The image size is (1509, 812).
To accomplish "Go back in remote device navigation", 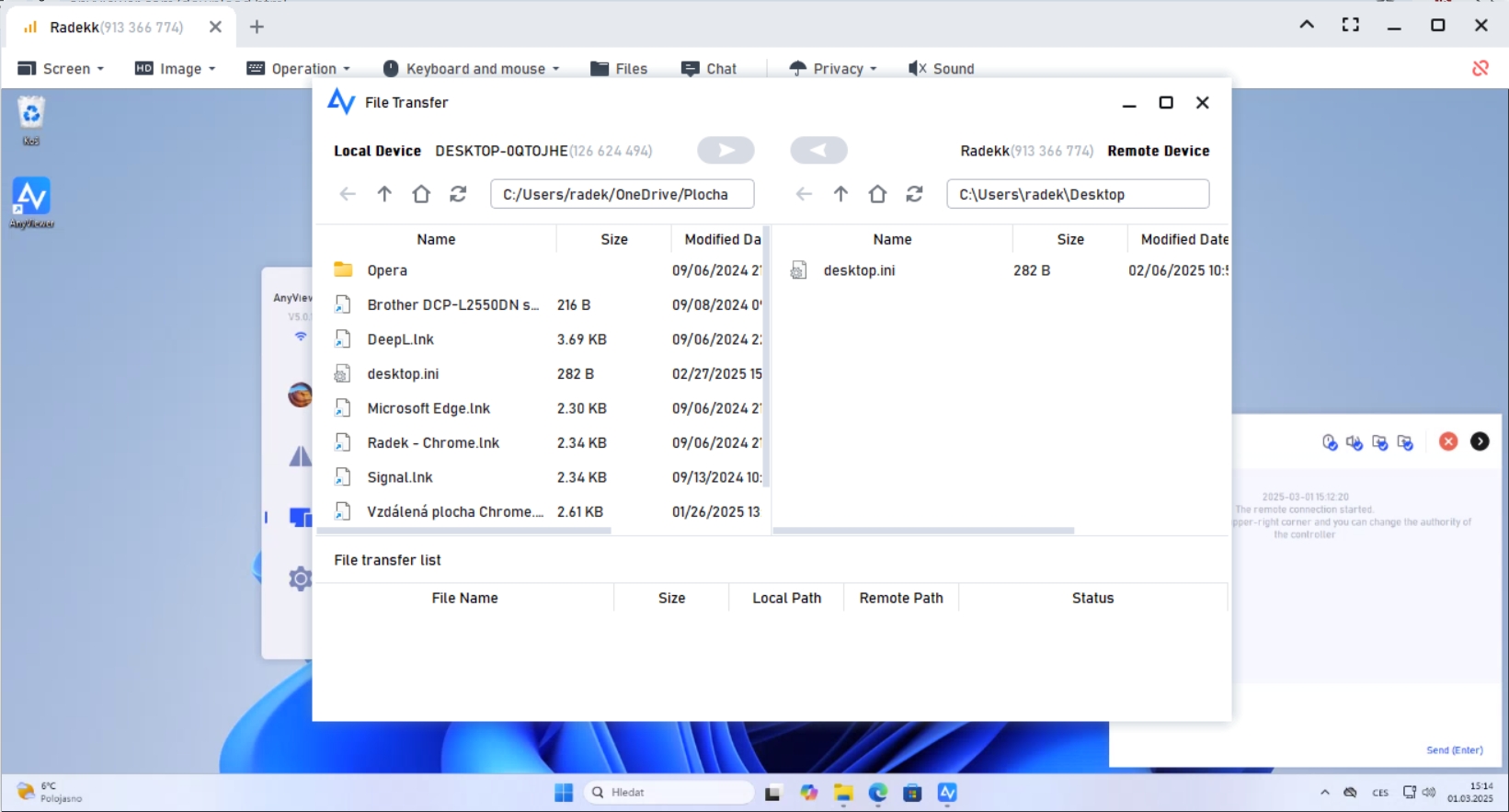I will tap(804, 194).
